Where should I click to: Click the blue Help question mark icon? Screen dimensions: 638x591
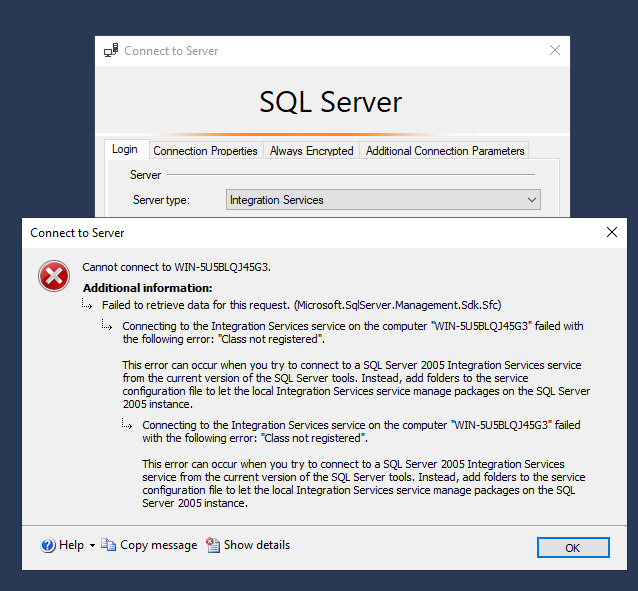point(48,545)
